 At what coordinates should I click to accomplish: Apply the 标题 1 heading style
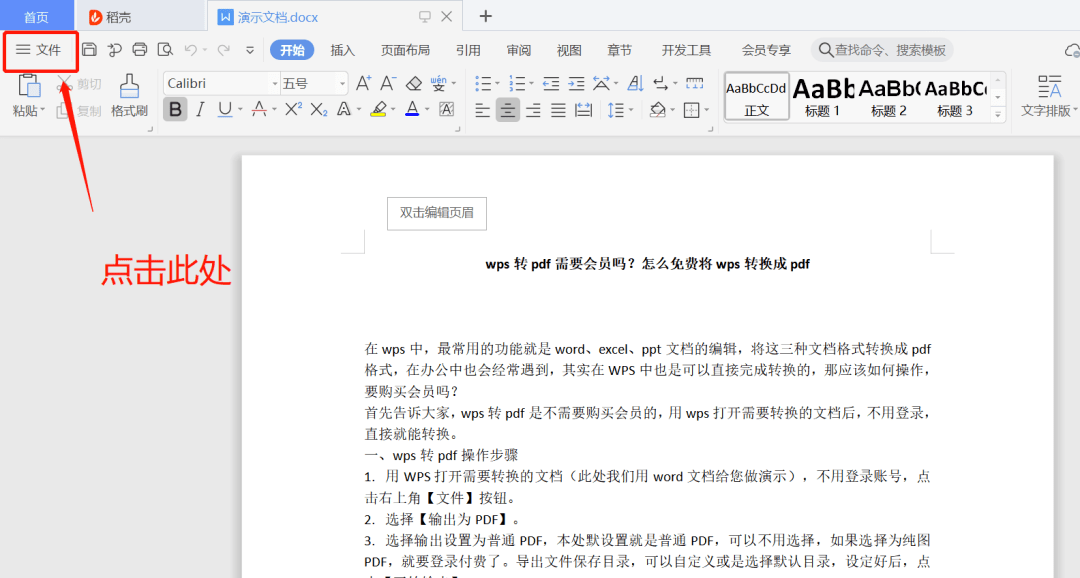pyautogui.click(x=822, y=97)
